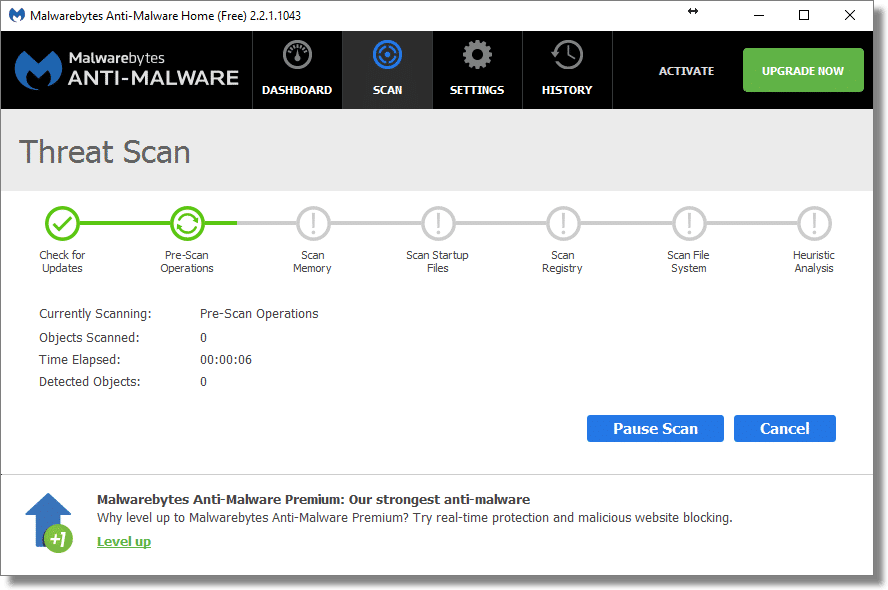Click the Malwarebytes logo in header
Viewport: 888px width, 590px height.
127,70
